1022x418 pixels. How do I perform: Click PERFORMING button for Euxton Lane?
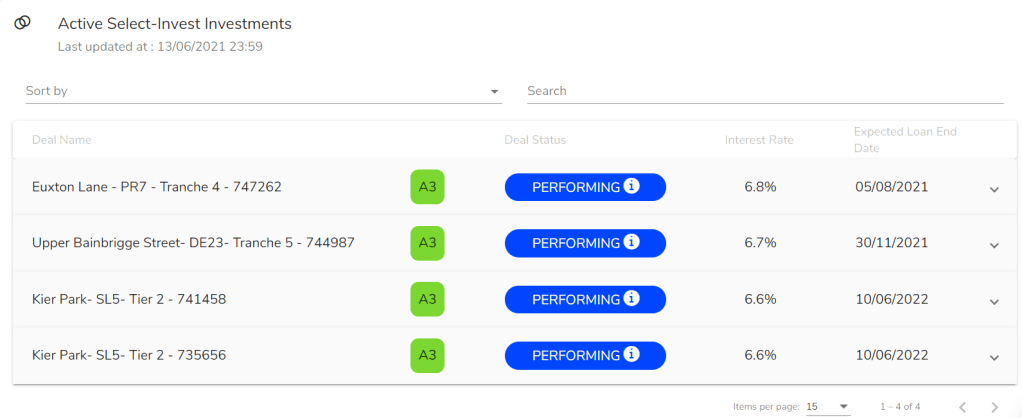click(575, 187)
